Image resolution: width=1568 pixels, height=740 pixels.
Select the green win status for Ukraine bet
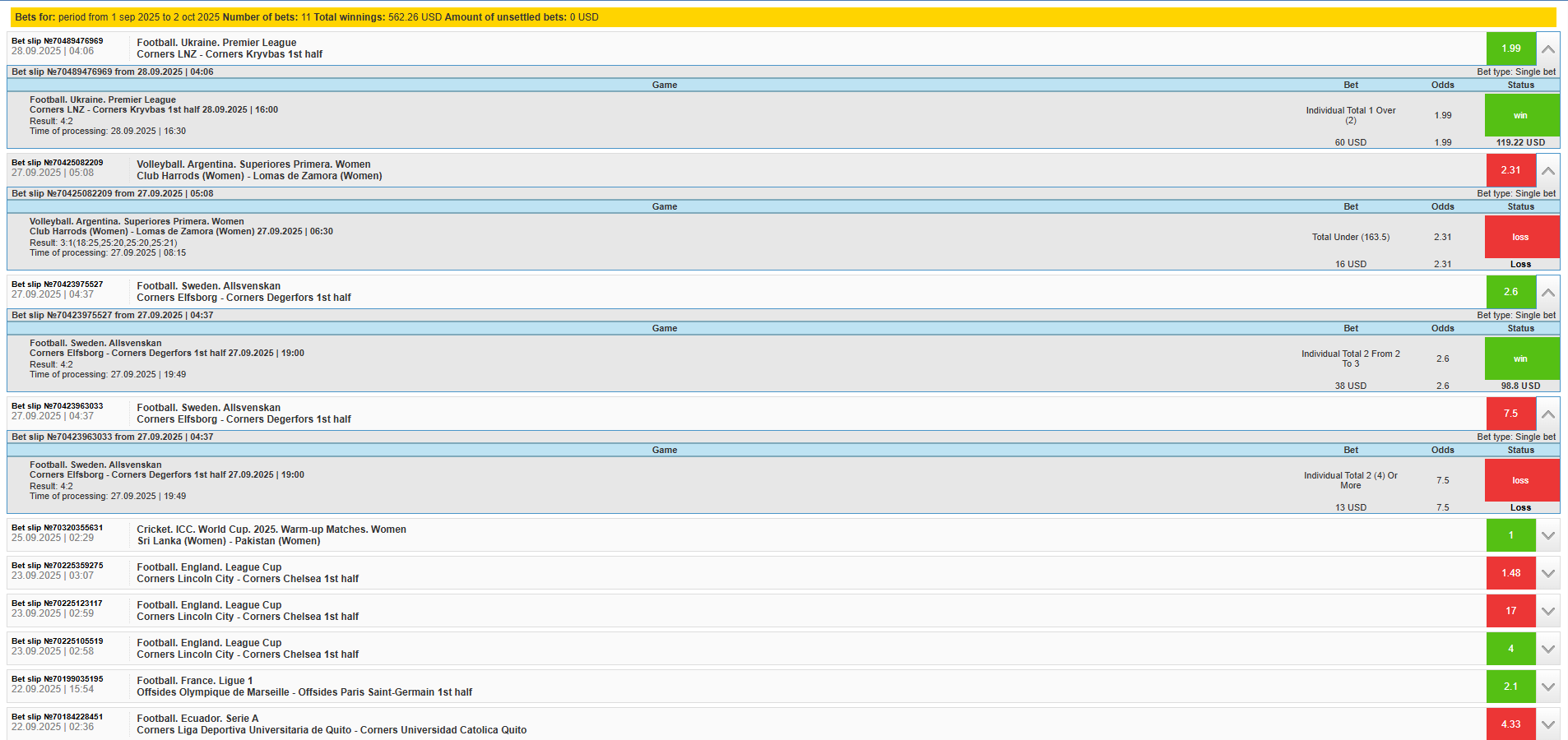[x=1521, y=115]
